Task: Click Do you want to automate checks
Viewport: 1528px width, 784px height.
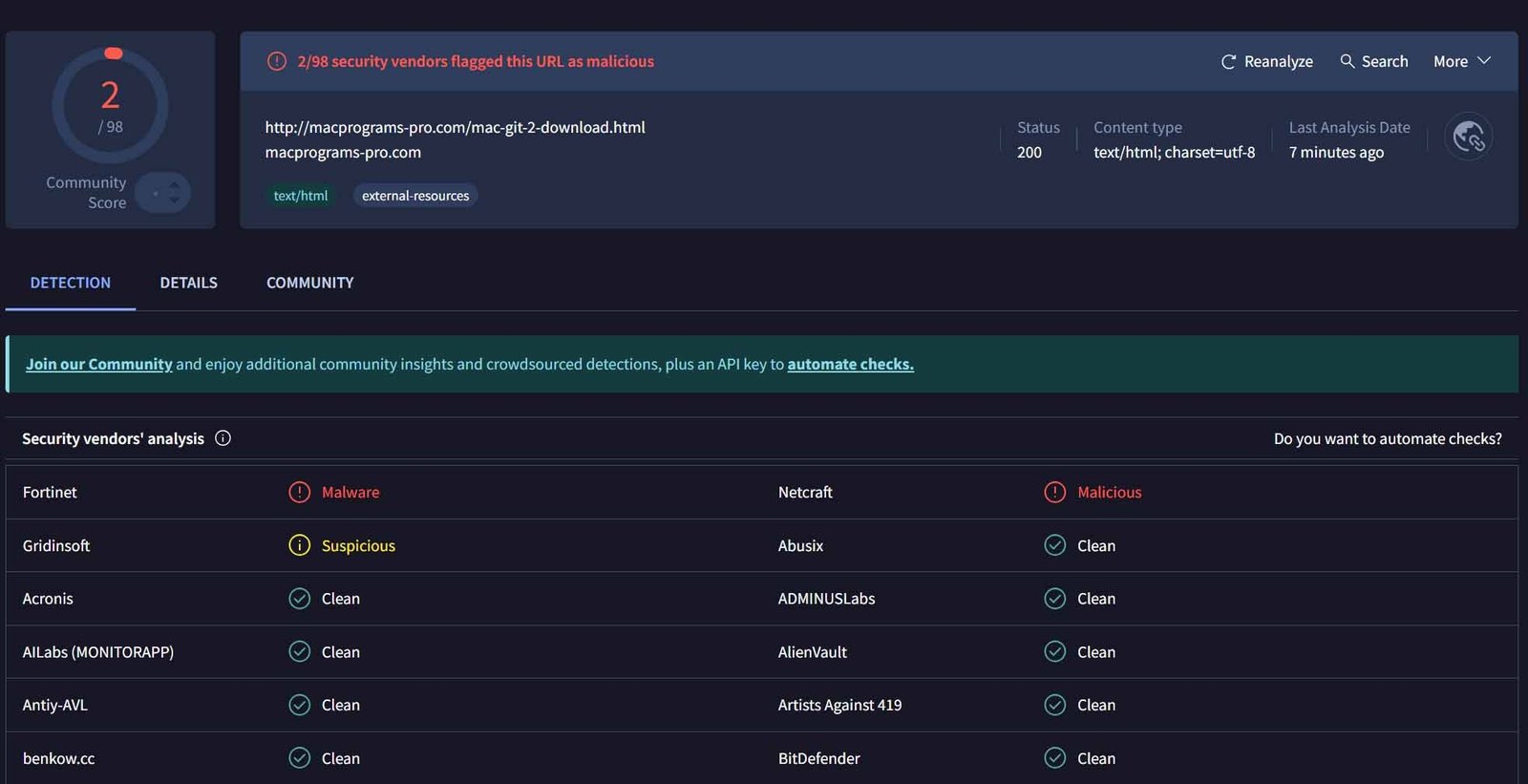Action: [x=1387, y=438]
